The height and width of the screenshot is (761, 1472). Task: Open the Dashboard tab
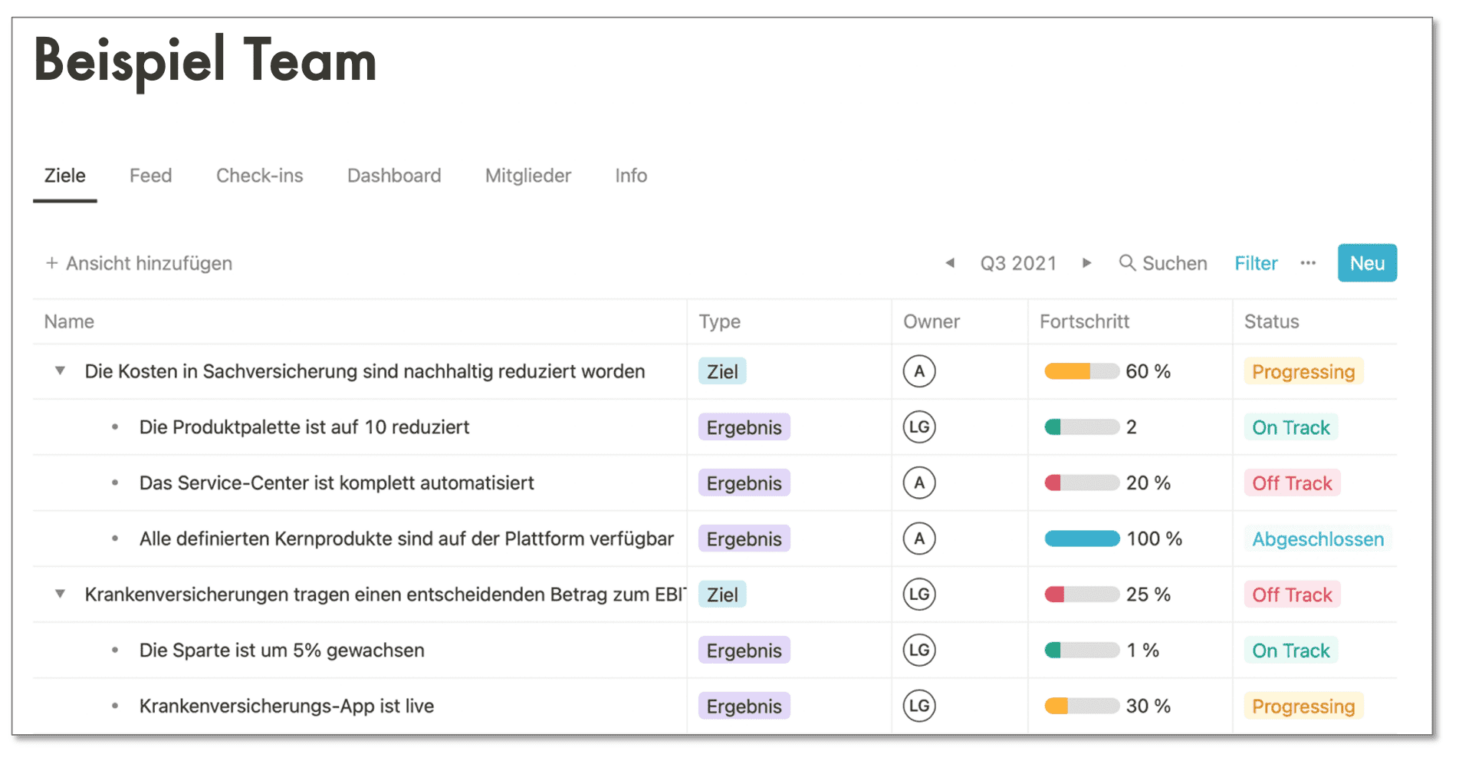click(394, 176)
